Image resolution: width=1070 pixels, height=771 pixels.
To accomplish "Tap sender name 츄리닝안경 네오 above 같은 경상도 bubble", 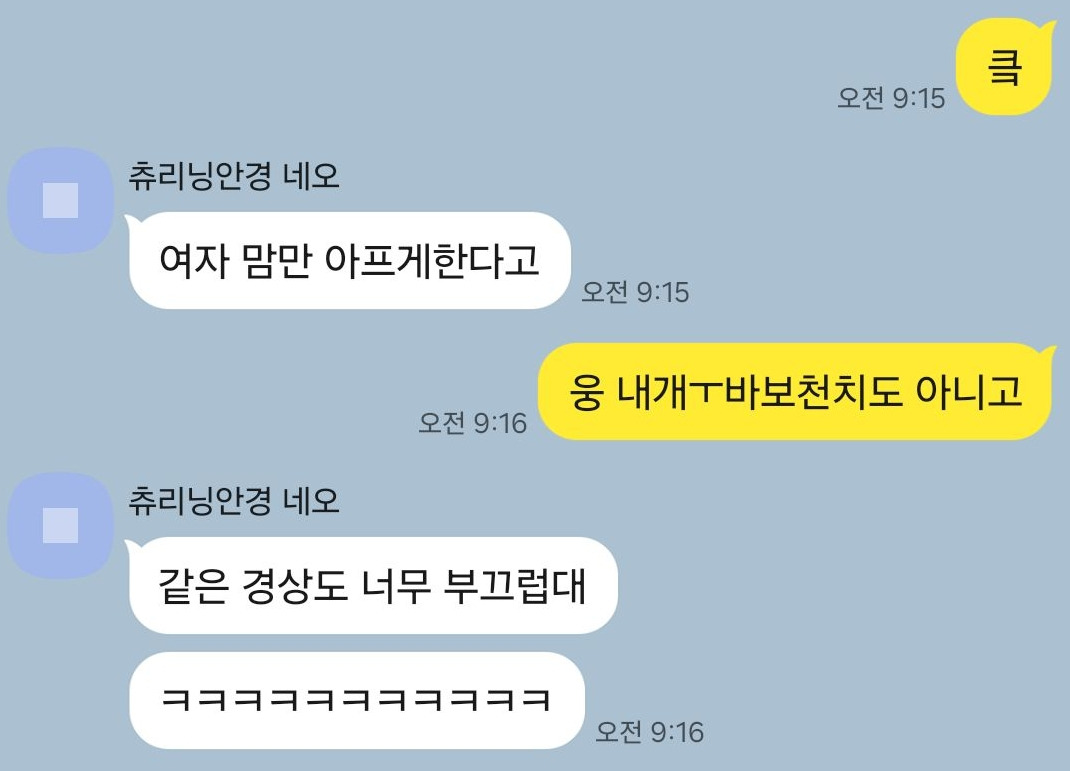I will pos(234,501).
